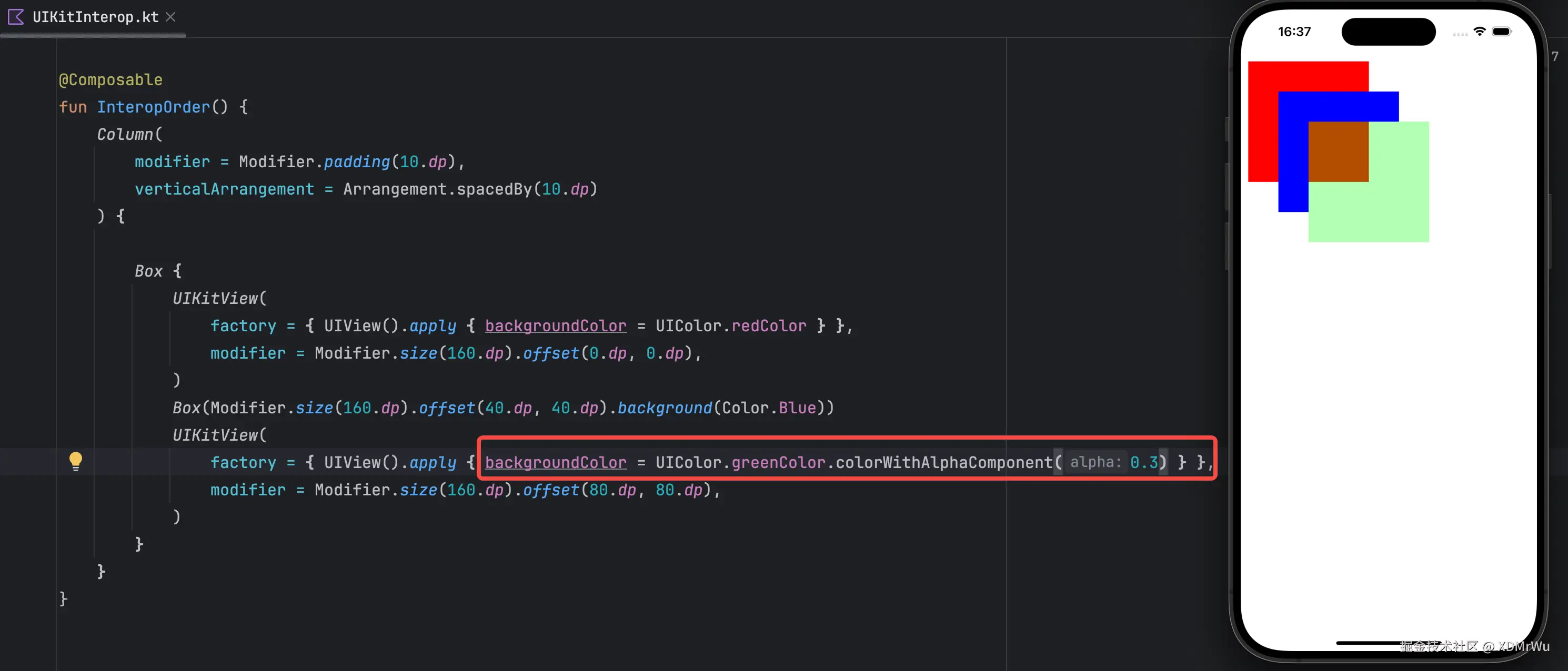Close the UIKitInterop.kt tab
1568x671 pixels.
click(x=171, y=17)
